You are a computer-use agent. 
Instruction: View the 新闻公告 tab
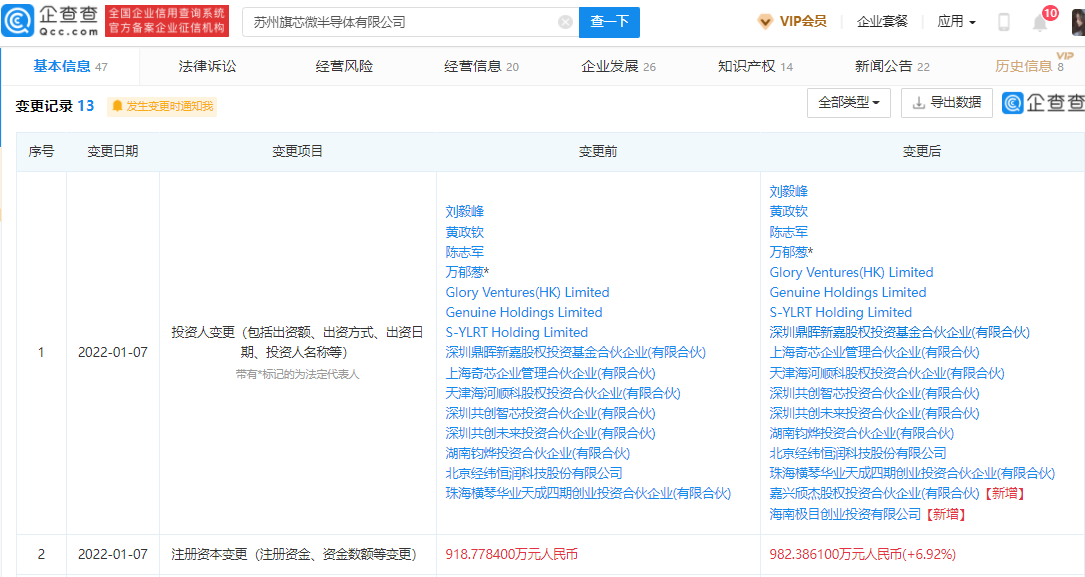[892, 66]
